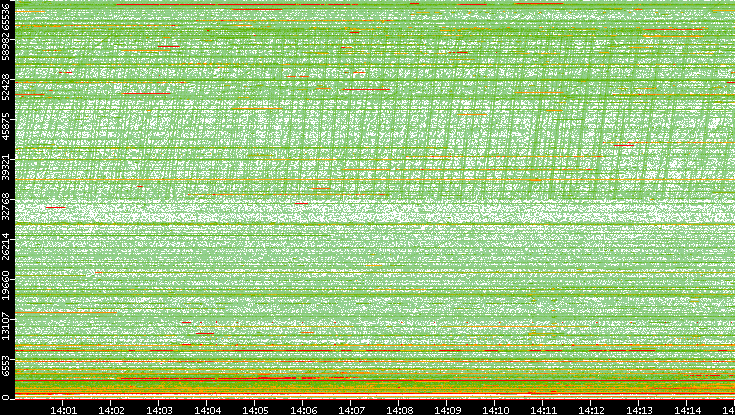Click the 14:13 time axis label
Image resolution: width=735 pixels, height=415 pixels.
639,410
